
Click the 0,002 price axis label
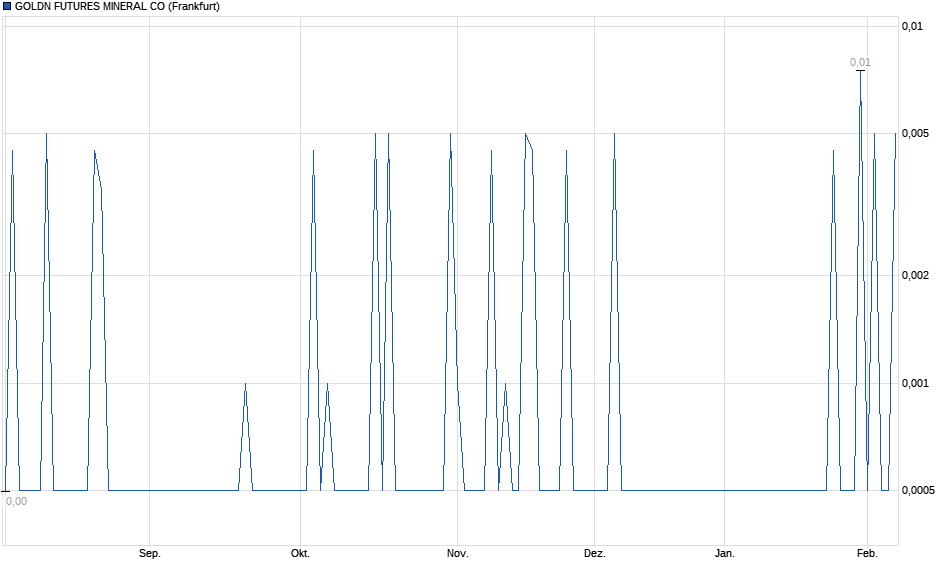coord(915,276)
